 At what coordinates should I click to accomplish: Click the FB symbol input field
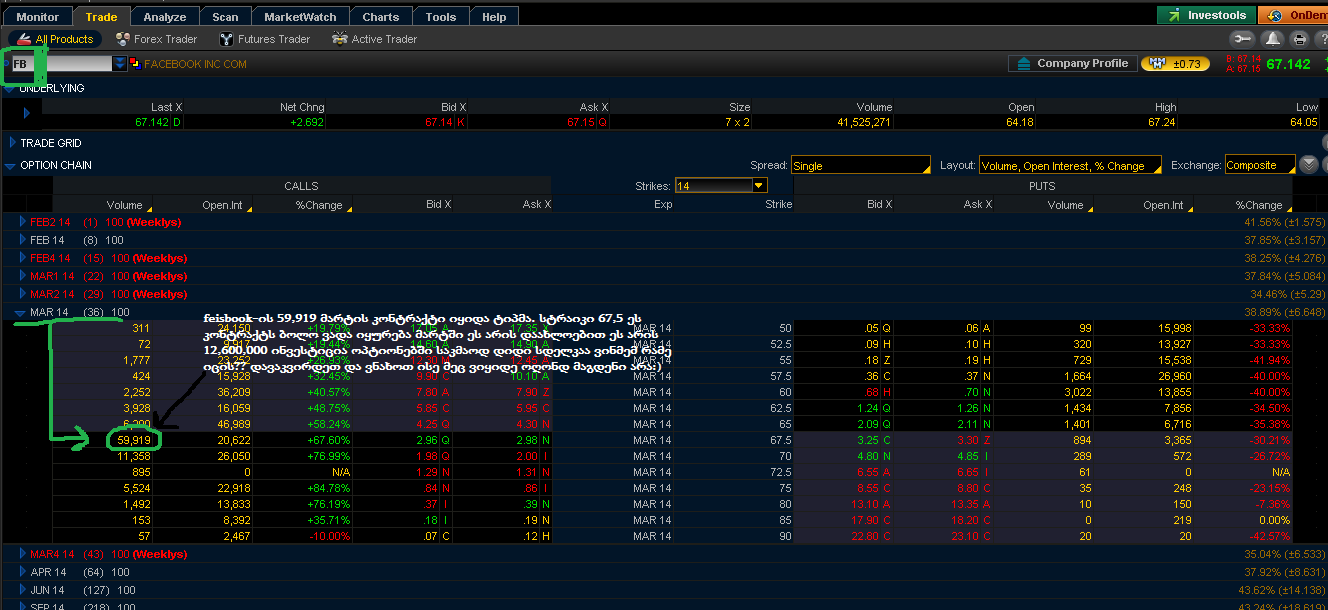click(60, 64)
